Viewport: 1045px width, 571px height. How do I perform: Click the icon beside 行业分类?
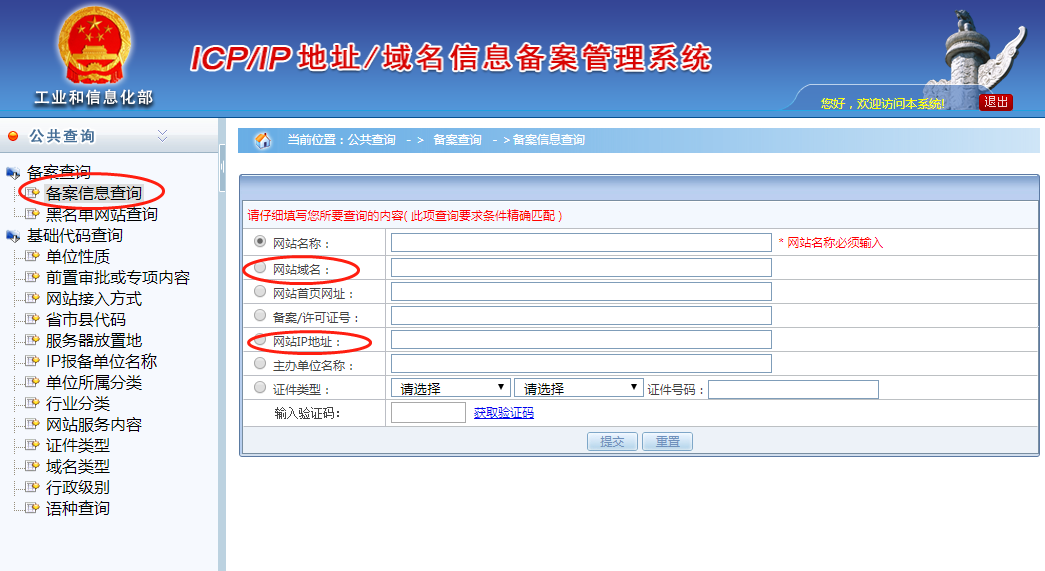coord(32,403)
